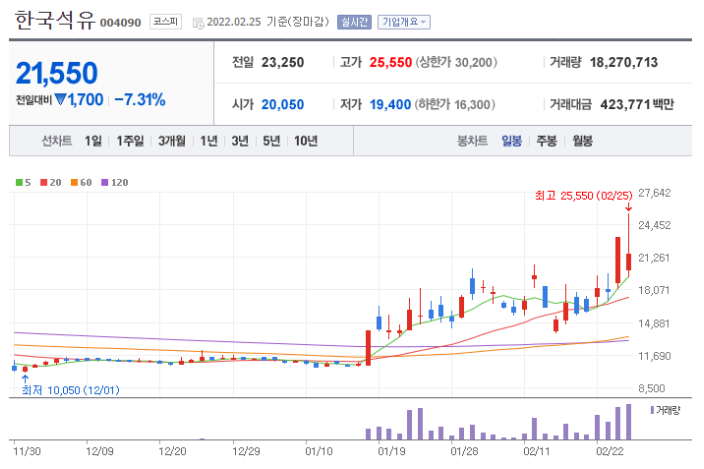The height and width of the screenshot is (469, 704).
Task: Select the 5년 line chart period
Action: pyautogui.click(x=271, y=141)
